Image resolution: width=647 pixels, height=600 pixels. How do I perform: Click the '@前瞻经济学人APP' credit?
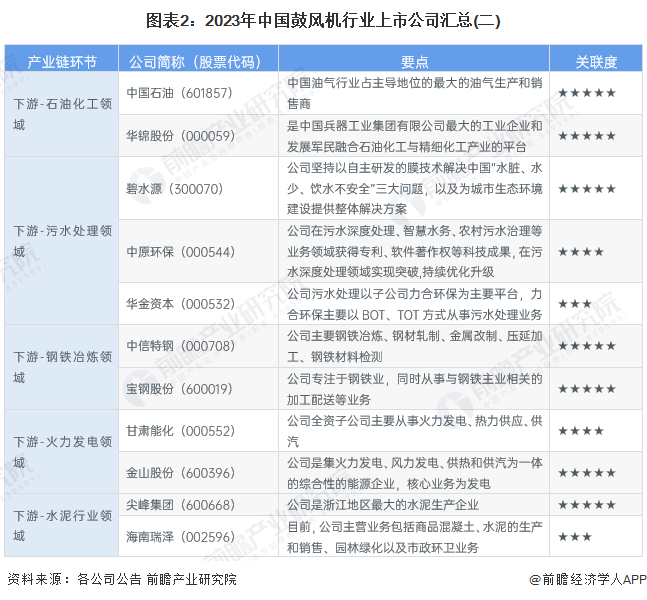(588, 579)
